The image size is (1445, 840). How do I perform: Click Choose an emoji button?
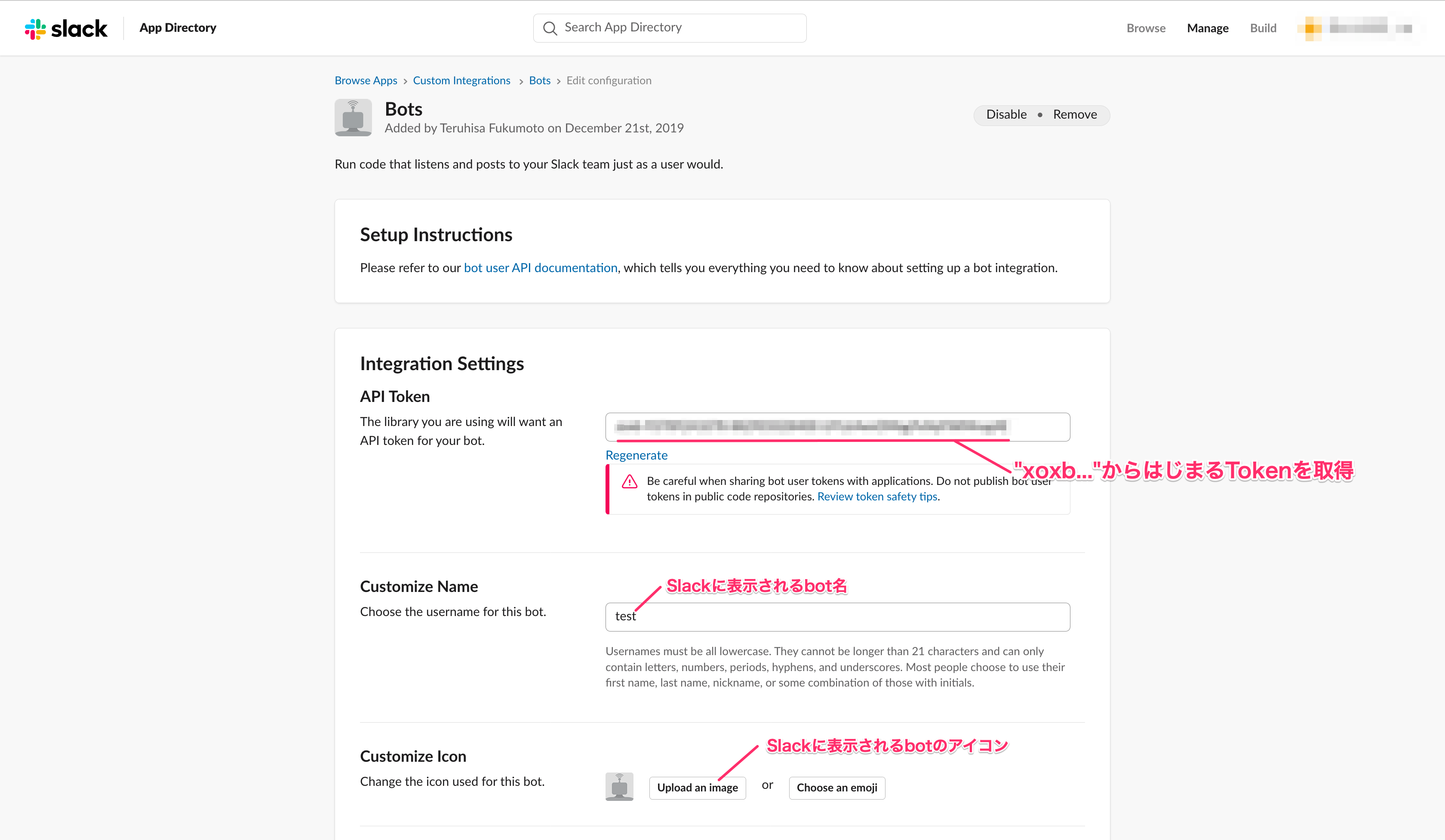(x=836, y=788)
